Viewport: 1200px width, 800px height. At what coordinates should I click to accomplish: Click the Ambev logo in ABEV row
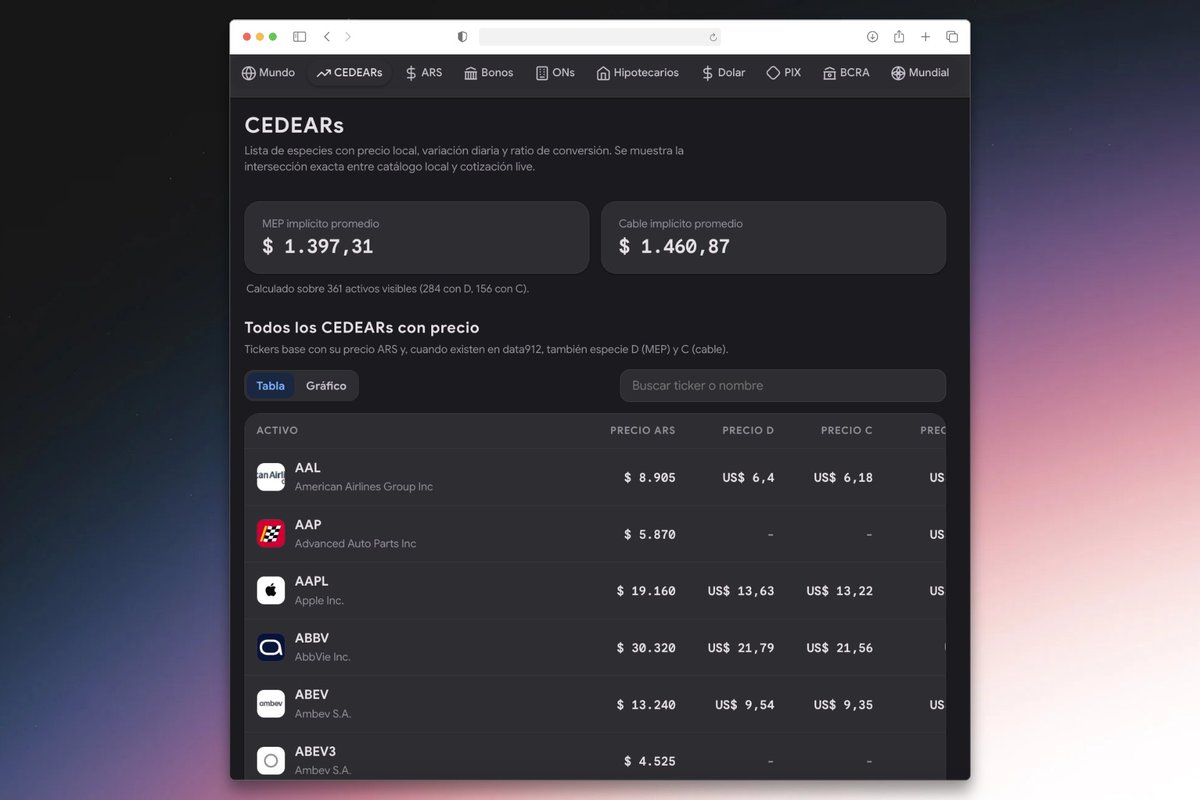pos(271,704)
